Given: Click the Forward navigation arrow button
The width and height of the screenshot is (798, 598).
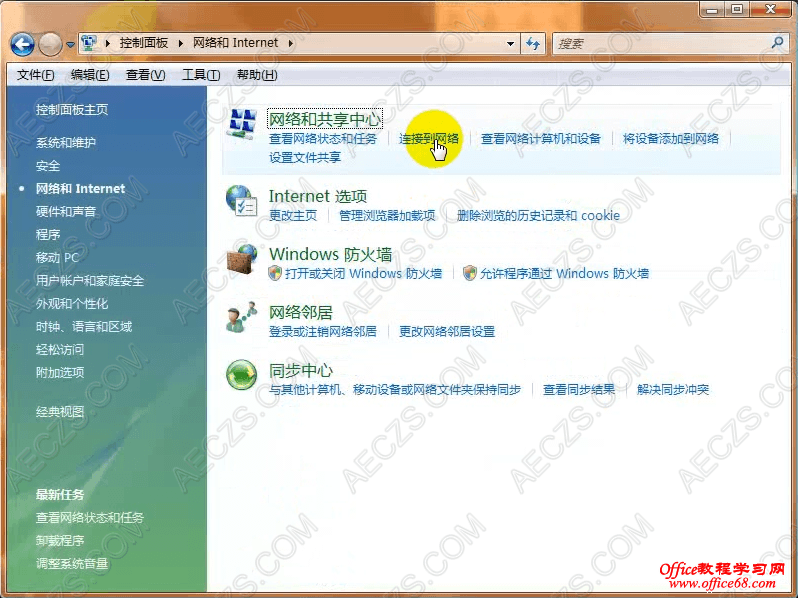Looking at the screenshot, I should [x=50, y=44].
